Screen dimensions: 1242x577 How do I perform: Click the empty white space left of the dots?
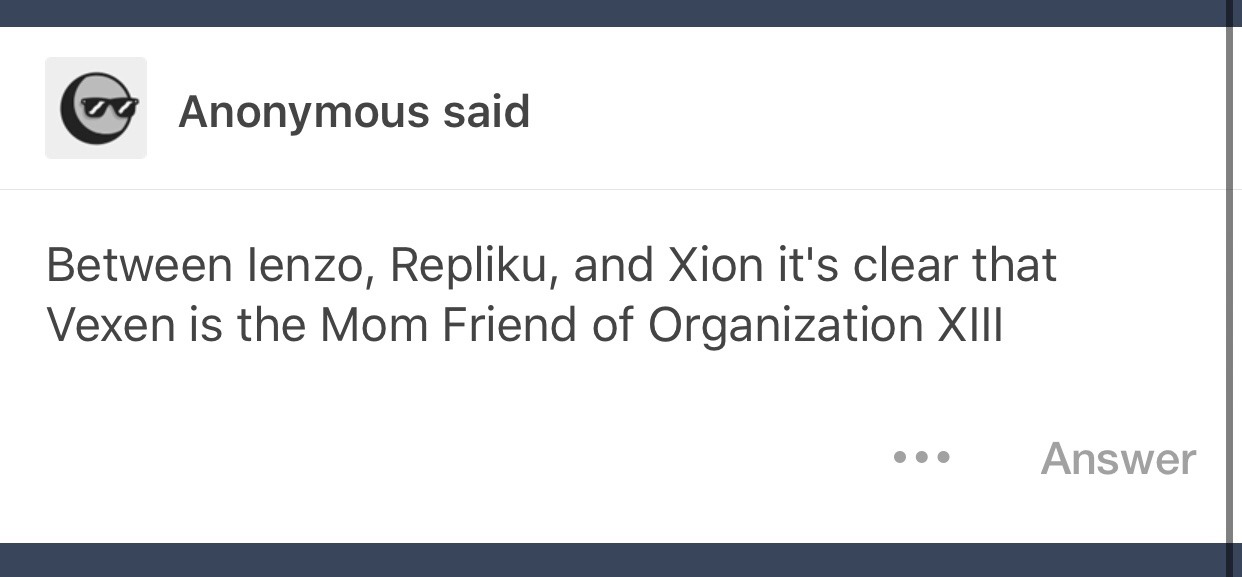pos(450,458)
